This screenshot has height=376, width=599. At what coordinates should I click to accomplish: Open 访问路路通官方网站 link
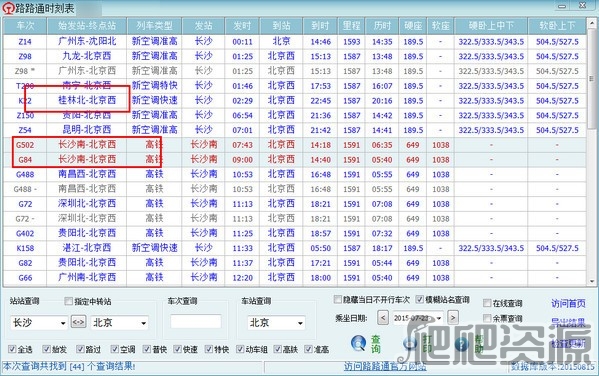pos(385,367)
